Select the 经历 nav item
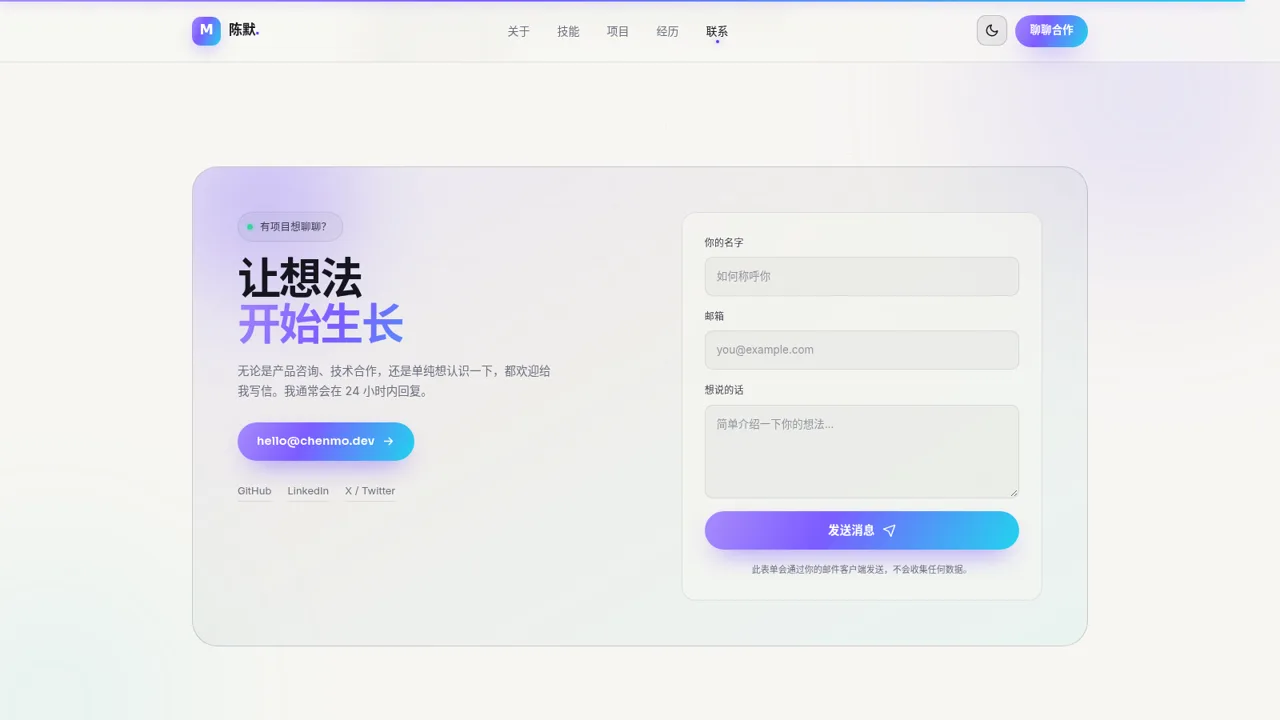 coord(667,32)
